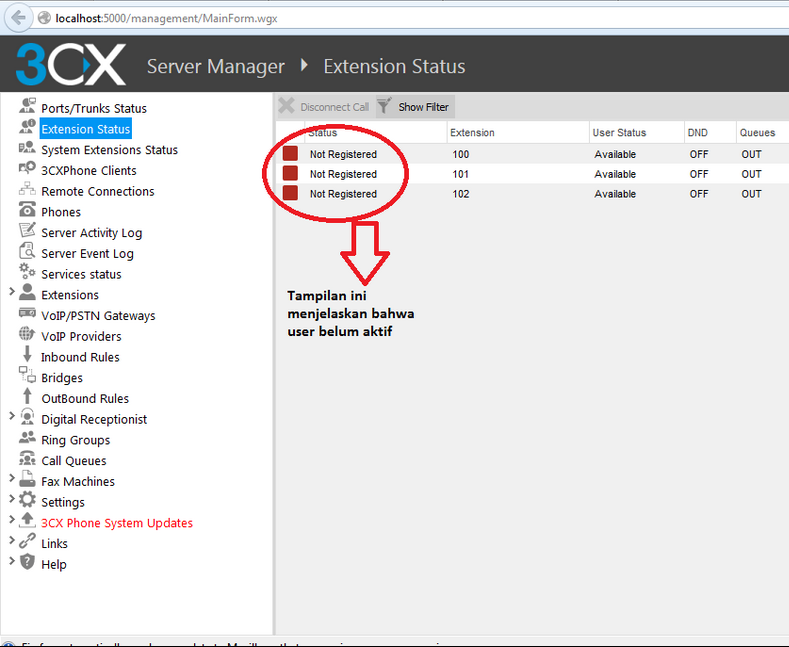The height and width of the screenshot is (647, 789).
Task: Click red status indicator for extension 101
Action: 290,173
